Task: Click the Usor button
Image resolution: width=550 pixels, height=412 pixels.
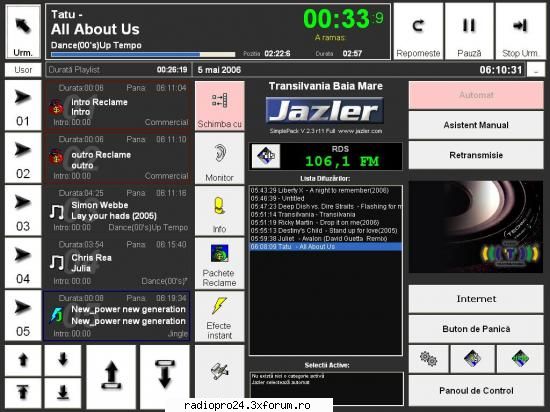Action: [x=23, y=70]
